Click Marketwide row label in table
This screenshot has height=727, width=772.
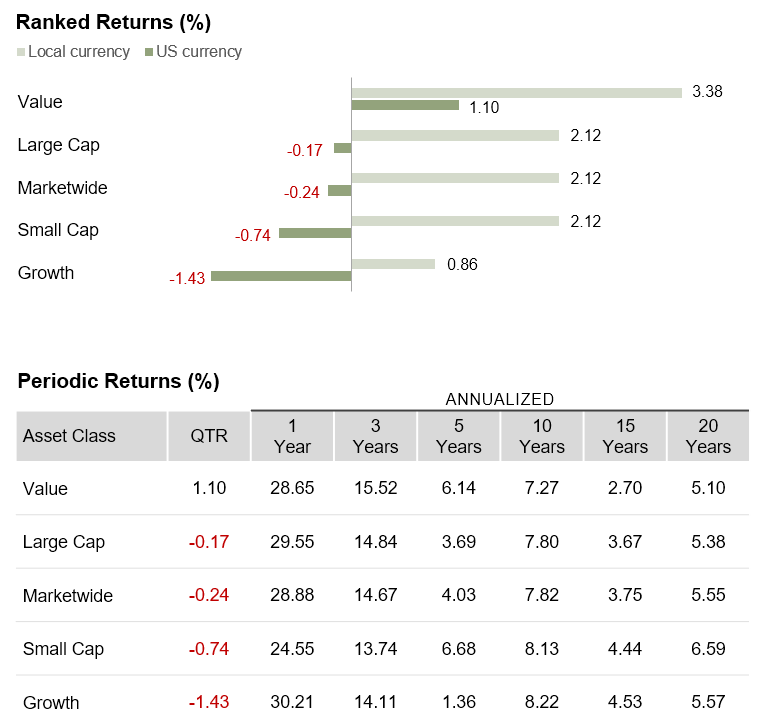click(x=68, y=596)
